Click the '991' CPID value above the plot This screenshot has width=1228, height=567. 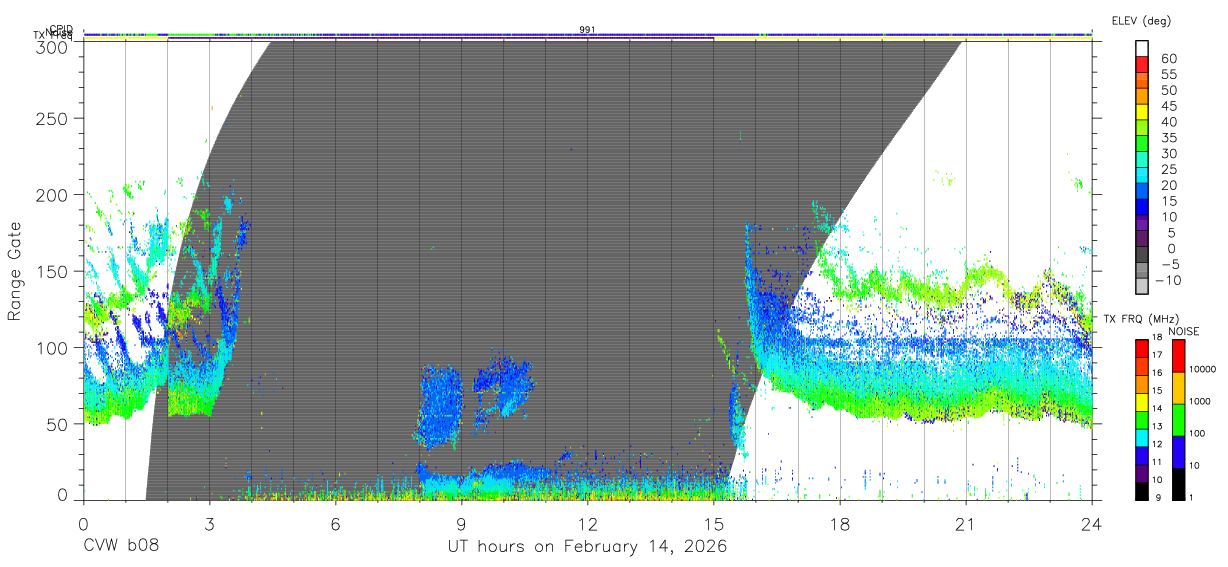tap(587, 29)
